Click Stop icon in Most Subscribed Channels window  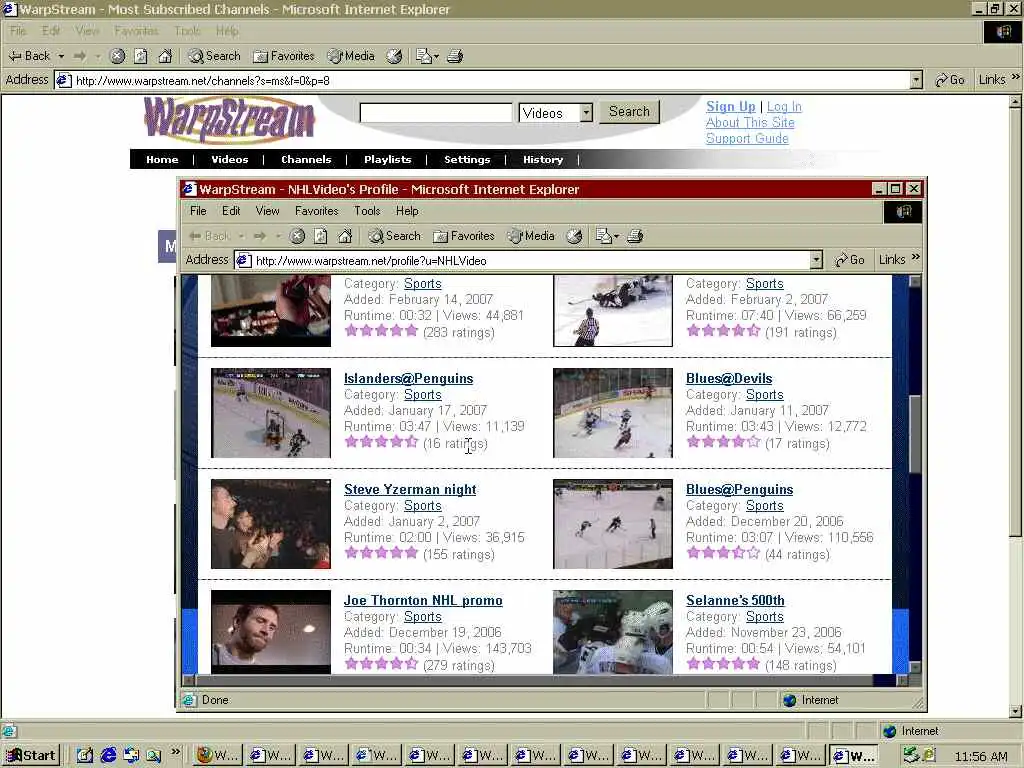pos(118,56)
